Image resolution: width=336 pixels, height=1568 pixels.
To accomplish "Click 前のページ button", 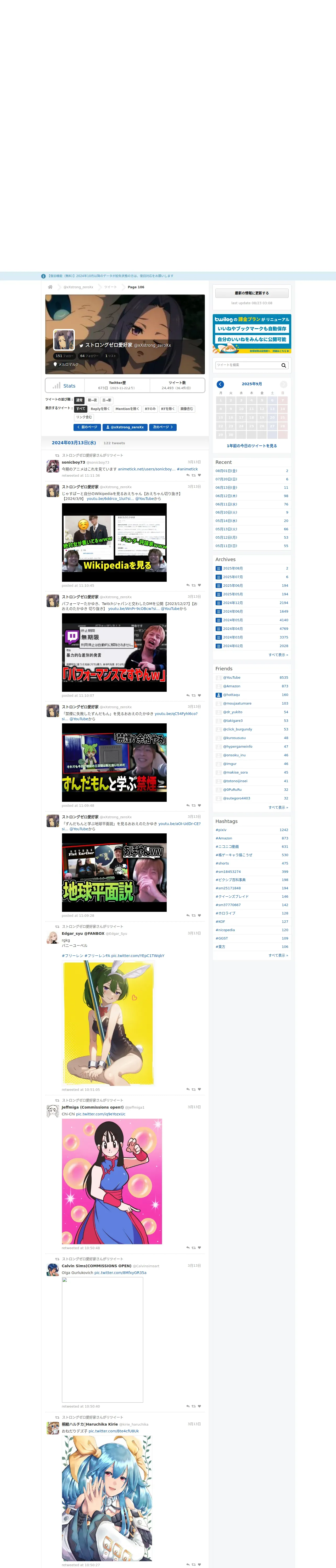I will click(87, 427).
